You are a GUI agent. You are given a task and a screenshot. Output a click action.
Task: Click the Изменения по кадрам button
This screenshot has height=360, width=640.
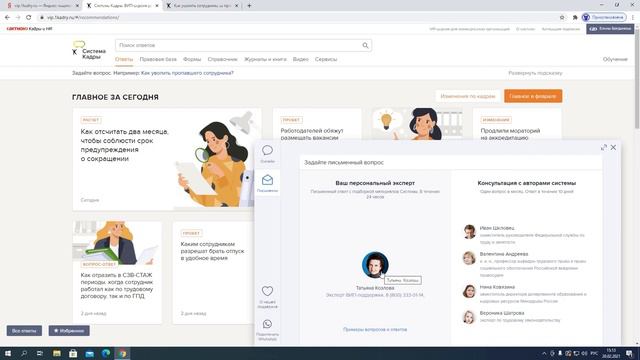[468, 96]
